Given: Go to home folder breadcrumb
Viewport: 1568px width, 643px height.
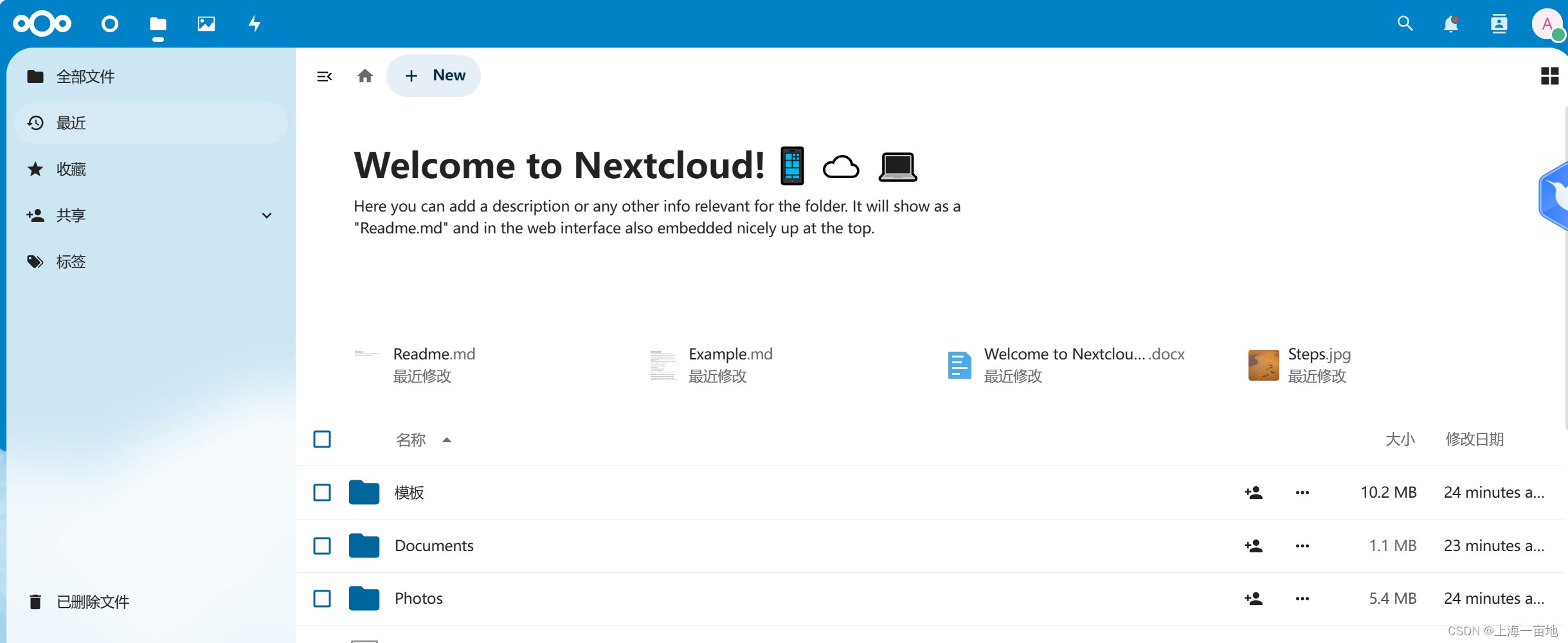Looking at the screenshot, I should (365, 76).
